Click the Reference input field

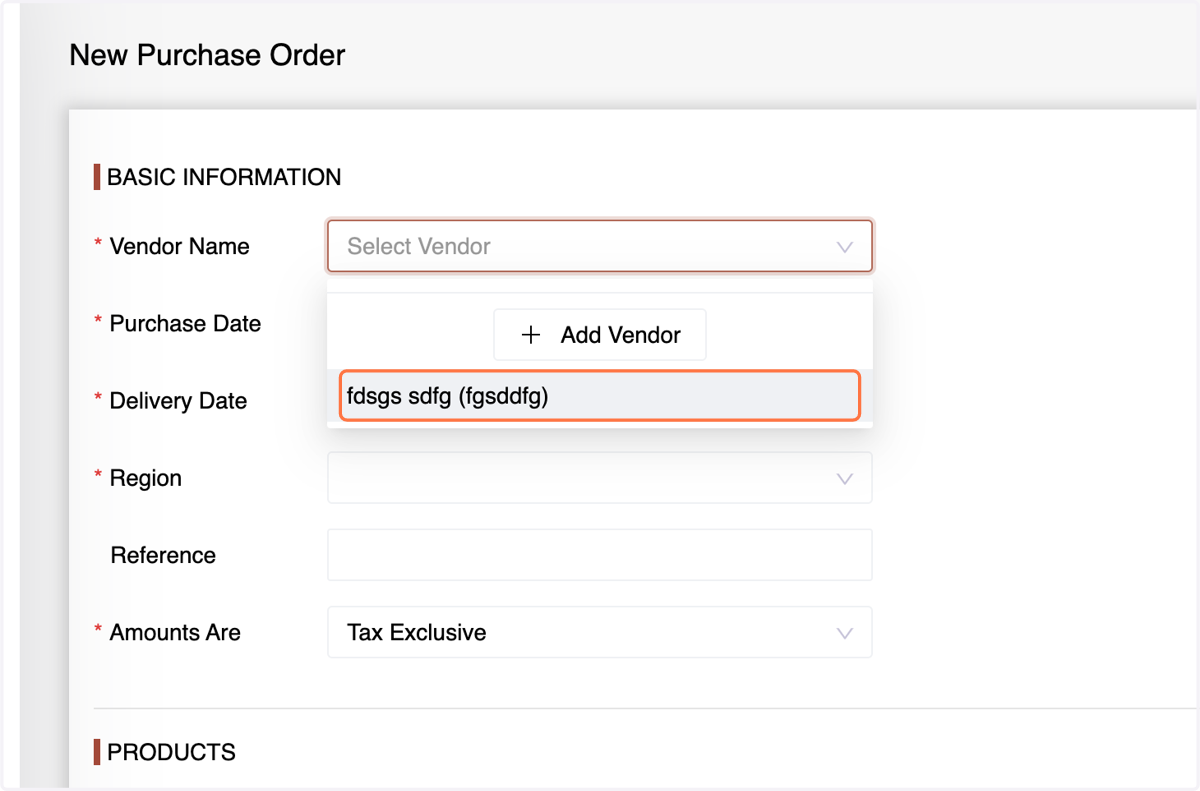[x=599, y=555]
